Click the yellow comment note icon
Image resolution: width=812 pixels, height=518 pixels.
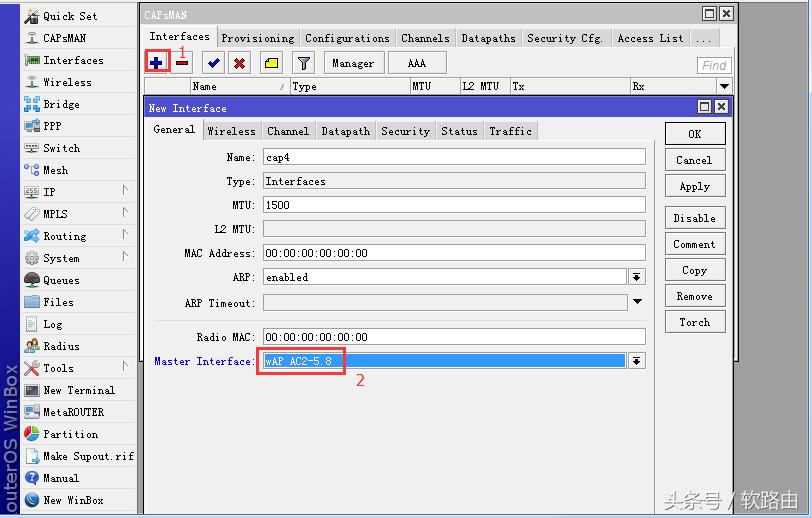[271, 63]
